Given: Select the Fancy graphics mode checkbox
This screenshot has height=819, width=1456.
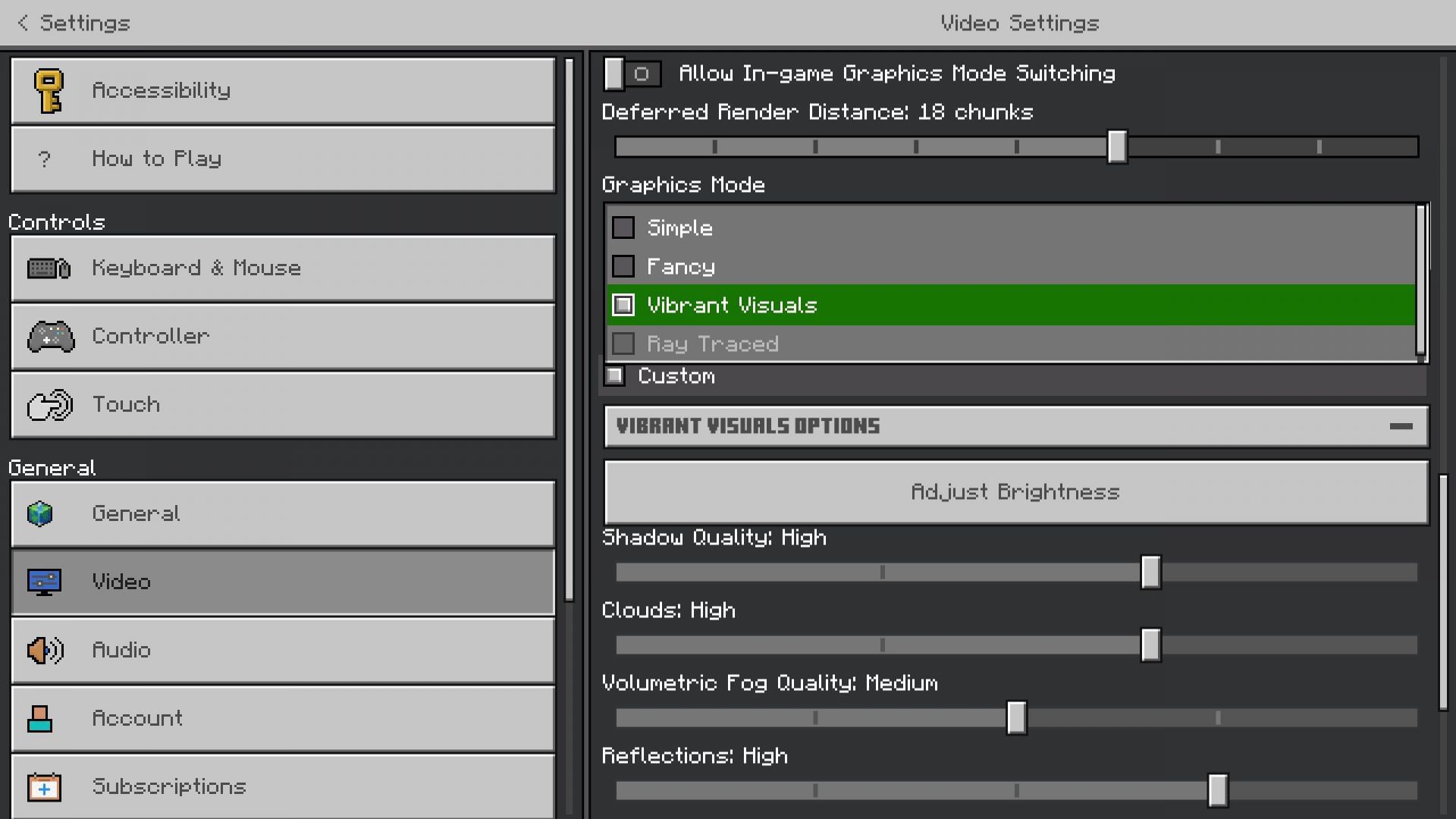Looking at the screenshot, I should (x=623, y=266).
